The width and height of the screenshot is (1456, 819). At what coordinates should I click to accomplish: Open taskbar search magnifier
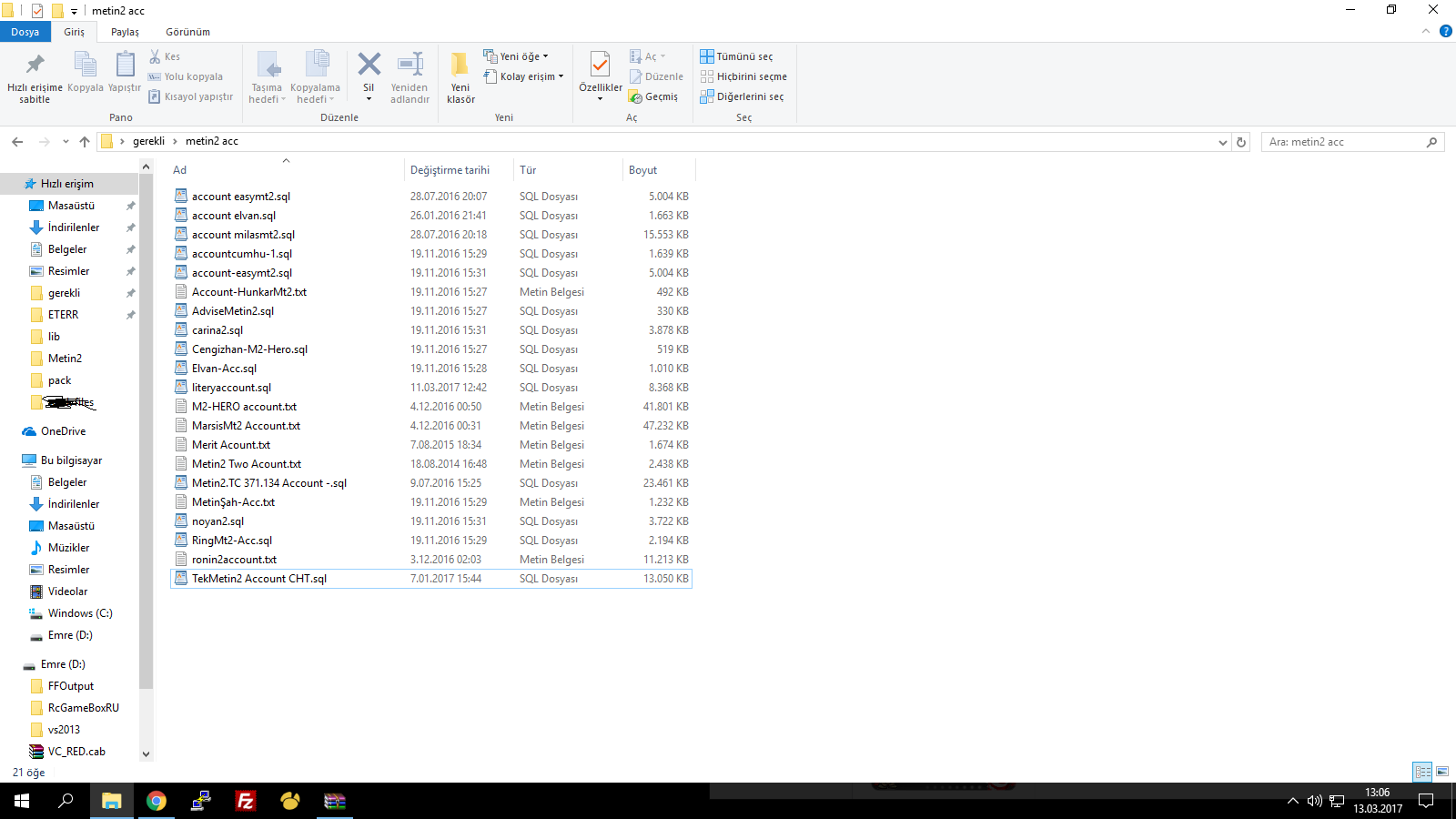click(66, 801)
